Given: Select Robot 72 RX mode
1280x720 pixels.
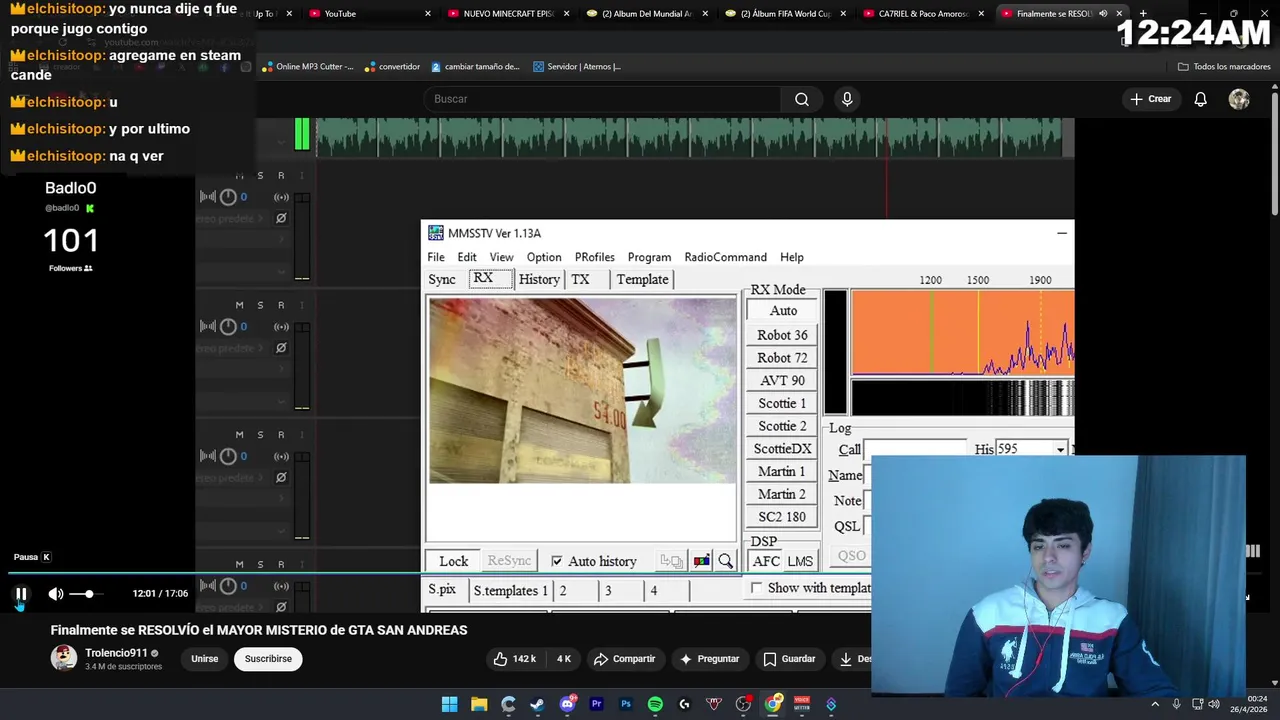Looking at the screenshot, I should click(782, 358).
